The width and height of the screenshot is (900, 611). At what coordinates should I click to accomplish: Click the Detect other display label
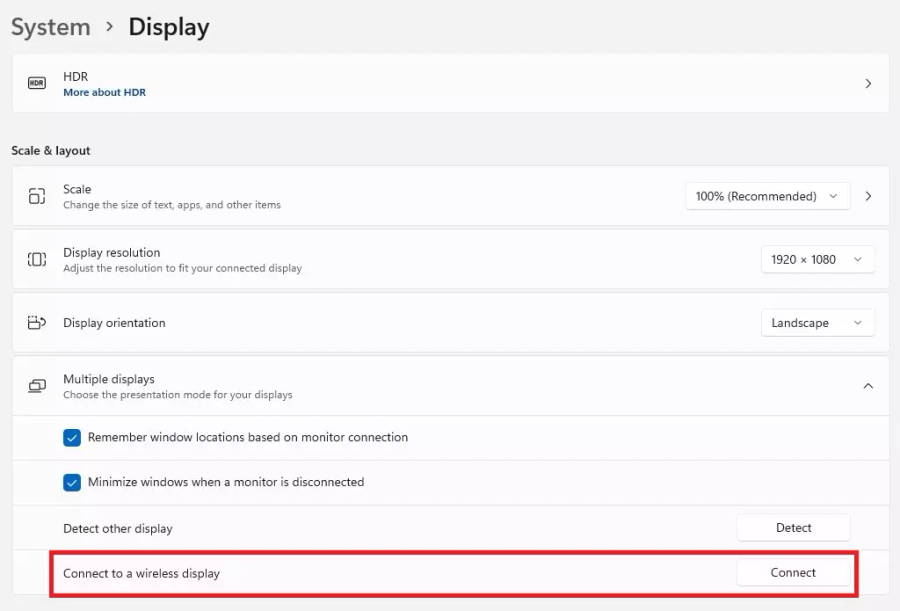(118, 528)
